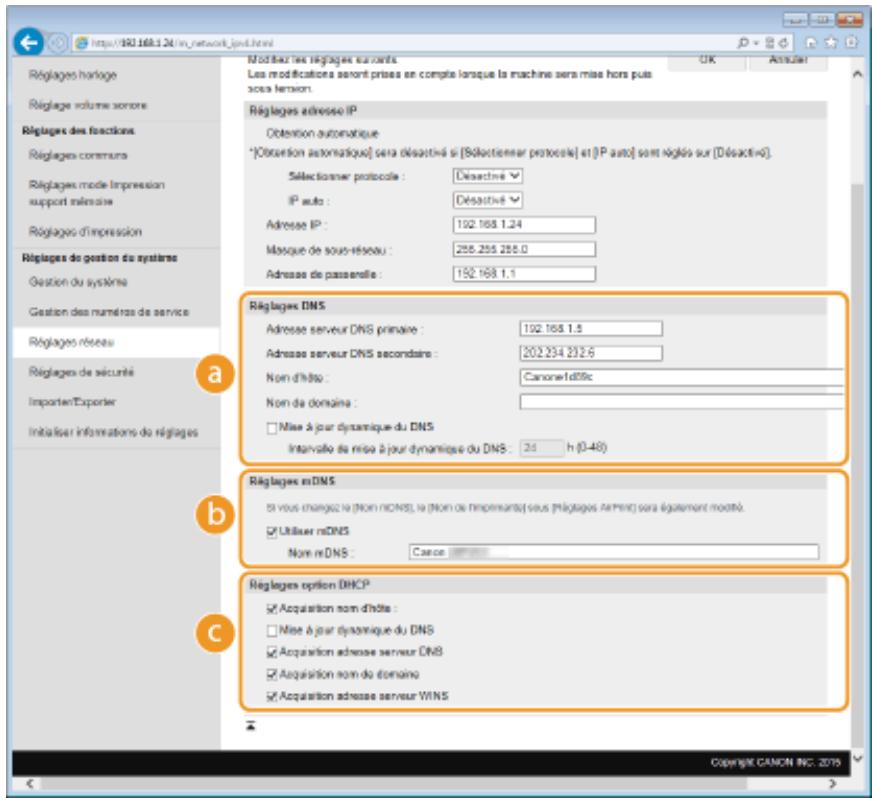873x798 pixels.
Task: Click the return-to-top arrow icon below DHCP settings
Action: 251,725
